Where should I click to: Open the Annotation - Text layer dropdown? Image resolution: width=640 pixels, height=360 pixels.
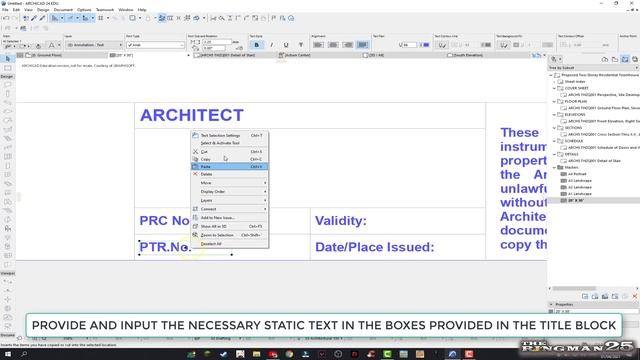point(93,45)
